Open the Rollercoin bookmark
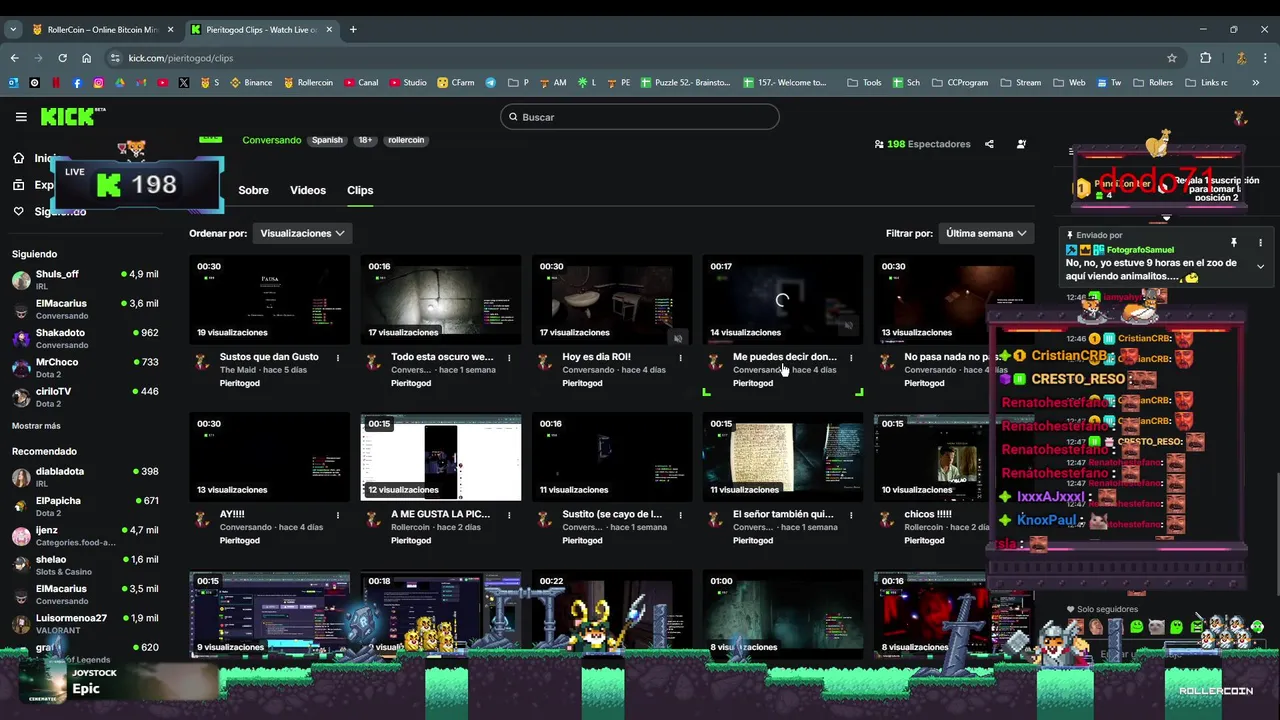The image size is (1280, 720). click(x=308, y=83)
